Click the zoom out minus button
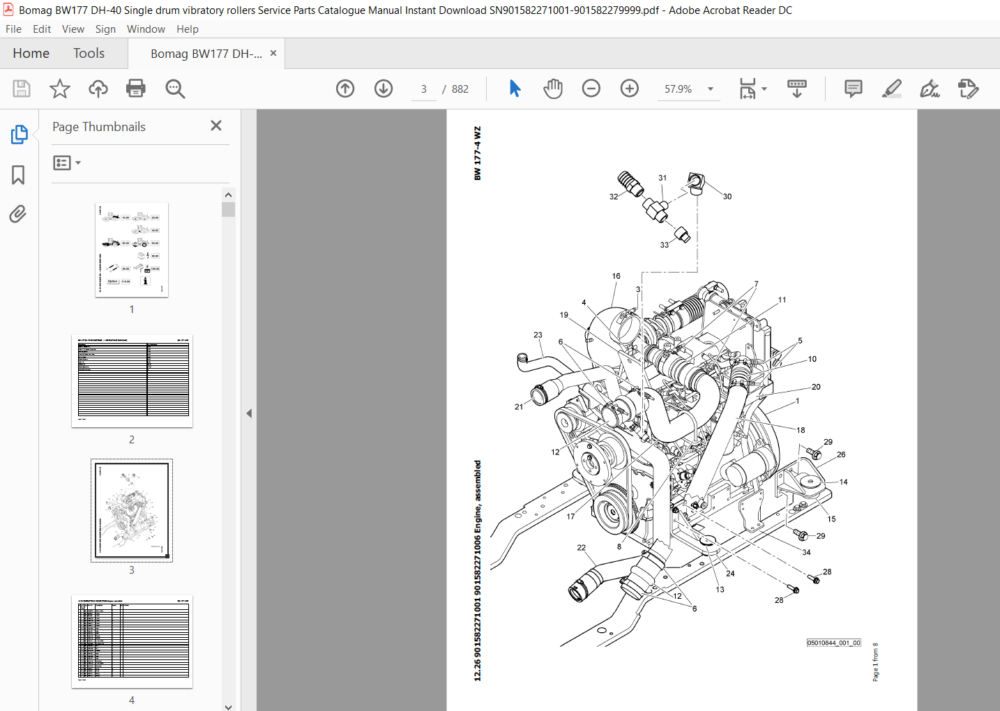Viewport: 1000px width, 711px height. click(x=591, y=89)
